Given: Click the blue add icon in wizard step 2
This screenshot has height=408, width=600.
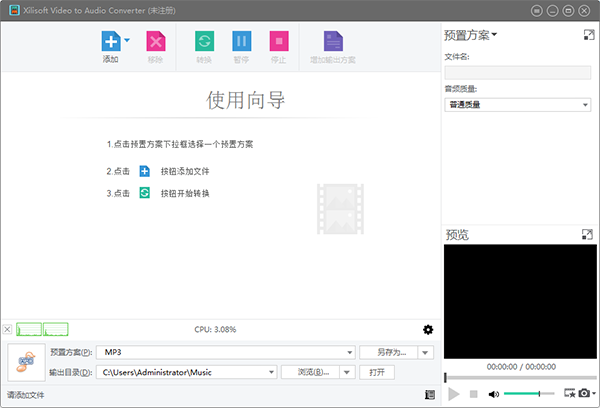Looking at the screenshot, I should pos(145,171).
